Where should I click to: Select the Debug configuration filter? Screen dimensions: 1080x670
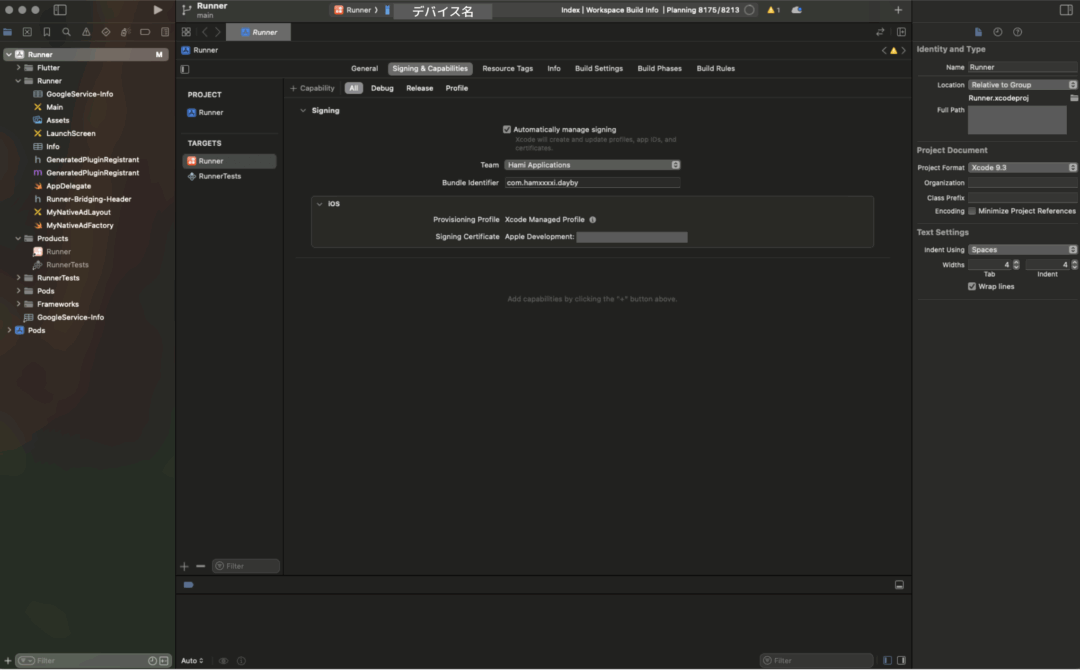pyautogui.click(x=382, y=88)
